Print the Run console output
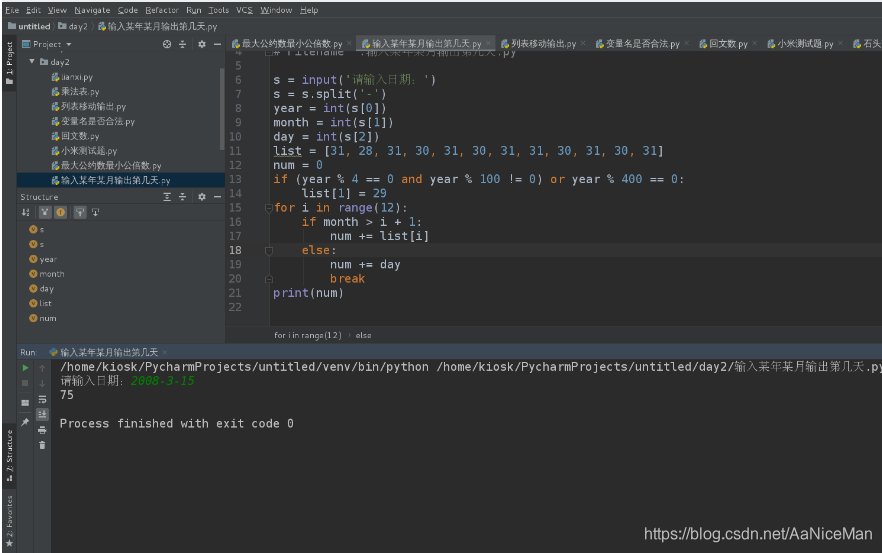 (x=42, y=430)
